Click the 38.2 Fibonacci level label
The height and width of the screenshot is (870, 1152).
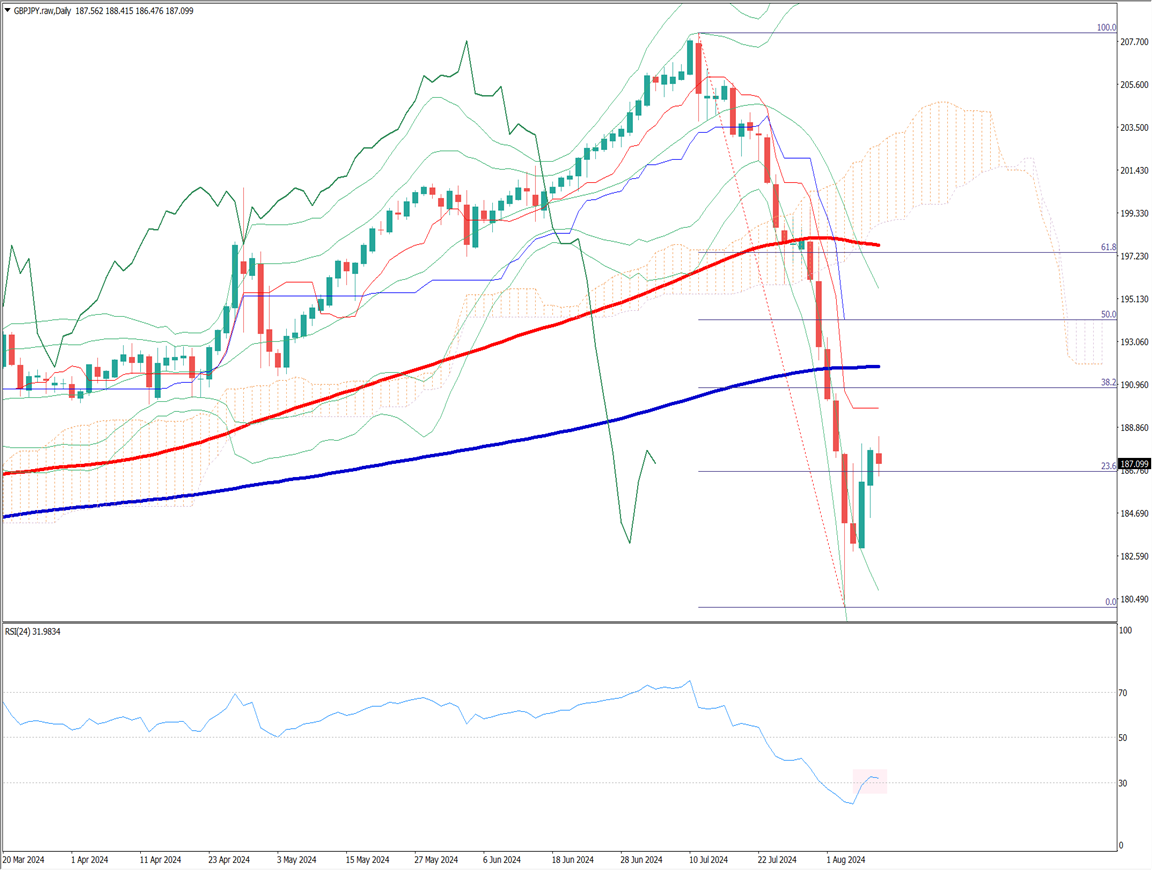1108,382
